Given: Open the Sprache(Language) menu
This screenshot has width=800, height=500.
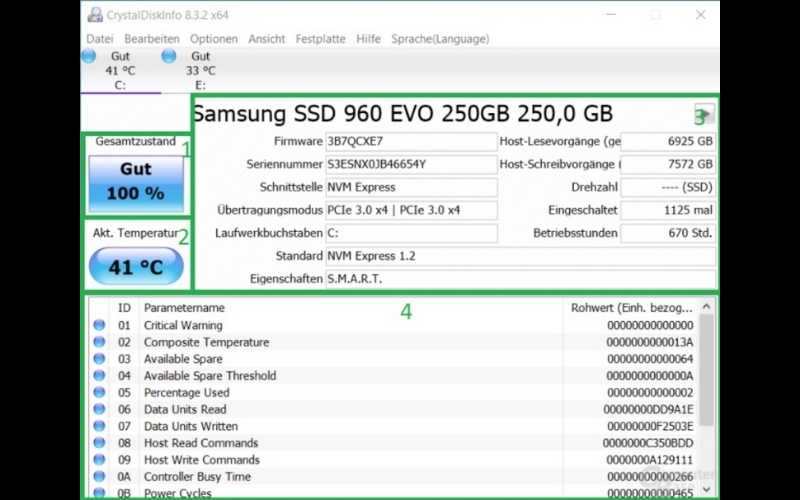Looking at the screenshot, I should coord(440,39).
